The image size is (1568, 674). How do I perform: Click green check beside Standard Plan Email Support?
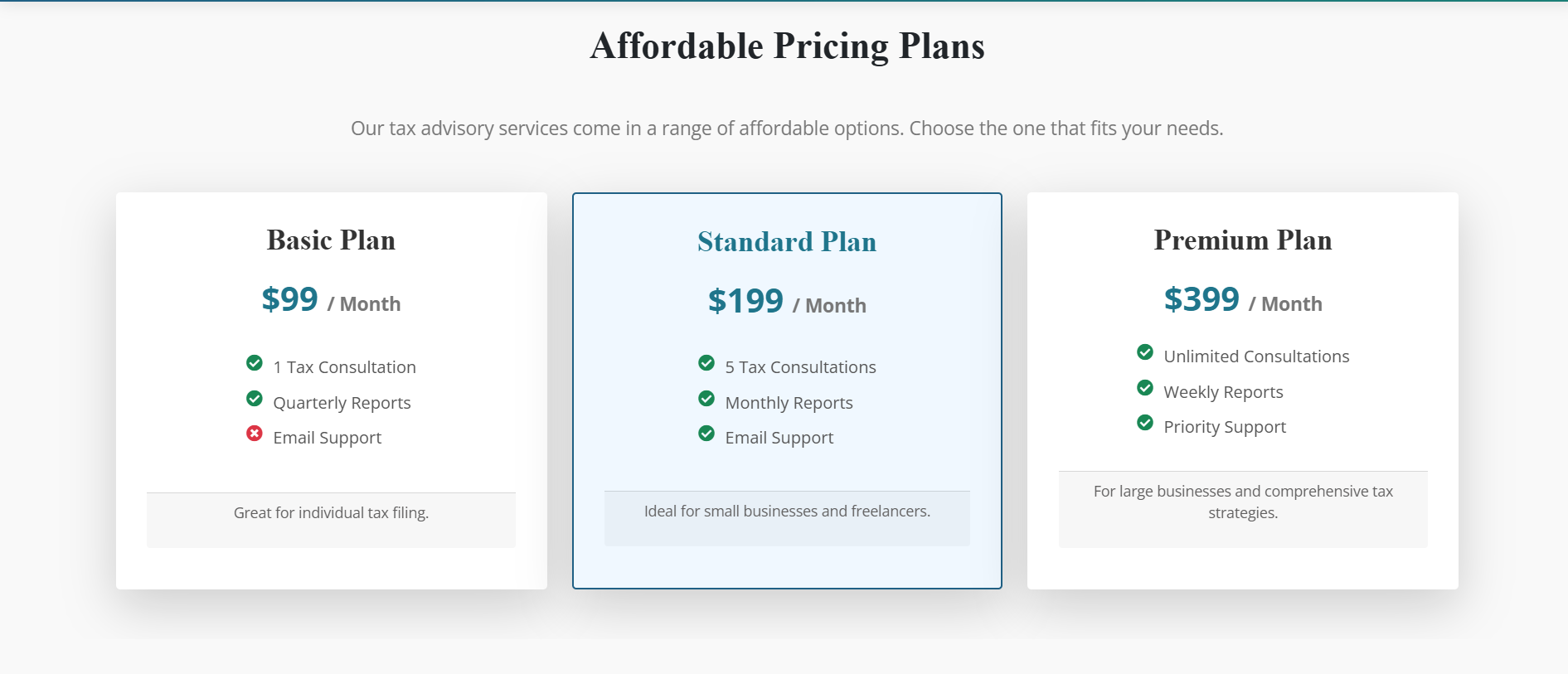click(x=706, y=434)
